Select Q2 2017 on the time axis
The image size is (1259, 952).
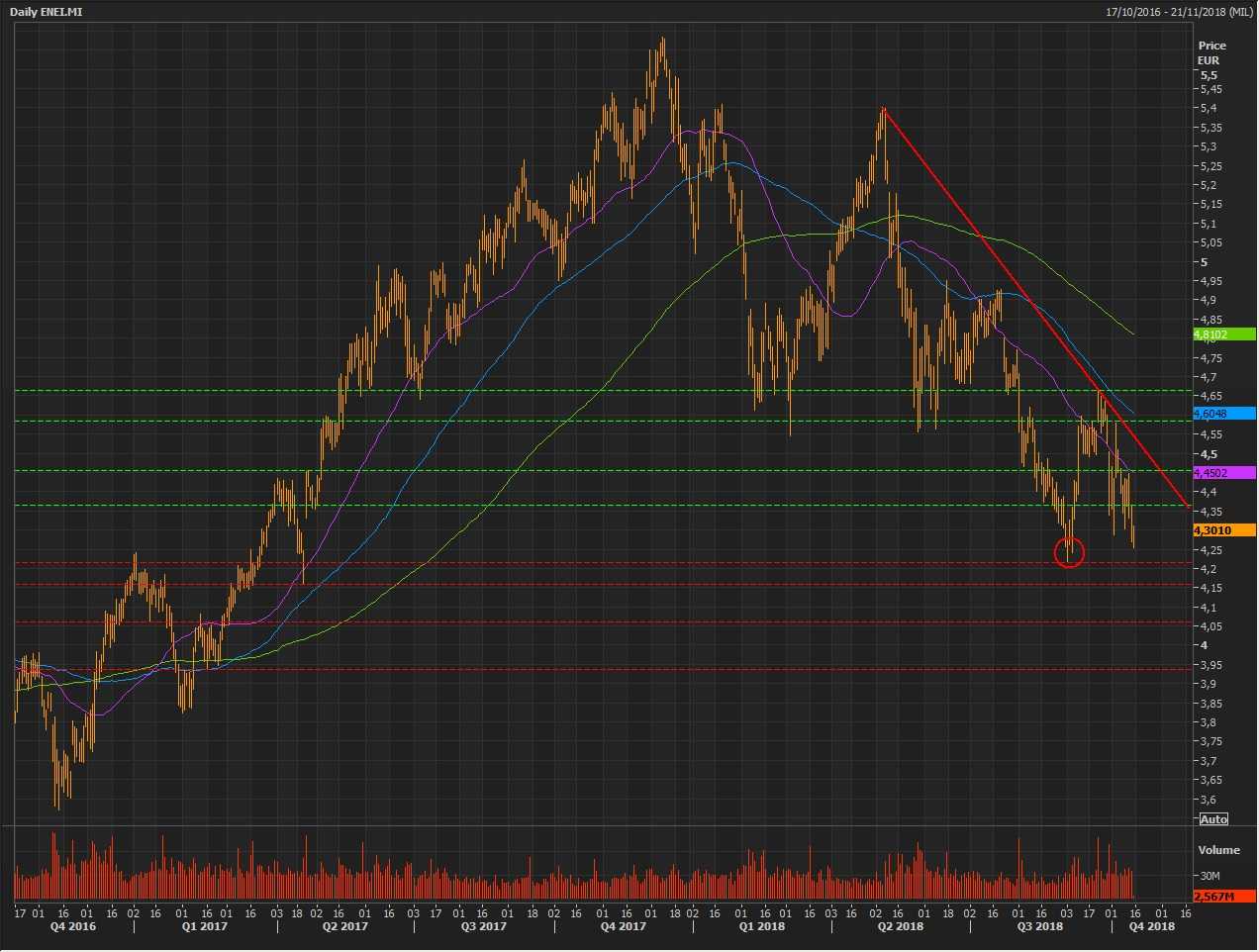point(344,926)
